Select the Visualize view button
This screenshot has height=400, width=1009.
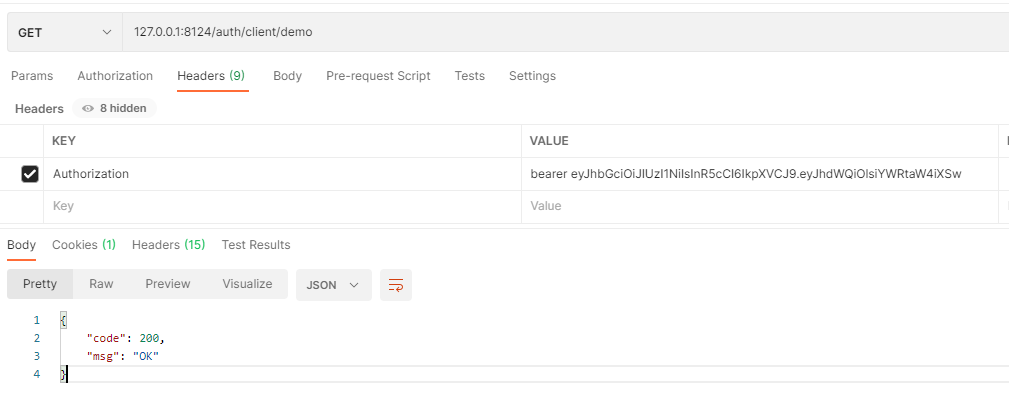(247, 284)
